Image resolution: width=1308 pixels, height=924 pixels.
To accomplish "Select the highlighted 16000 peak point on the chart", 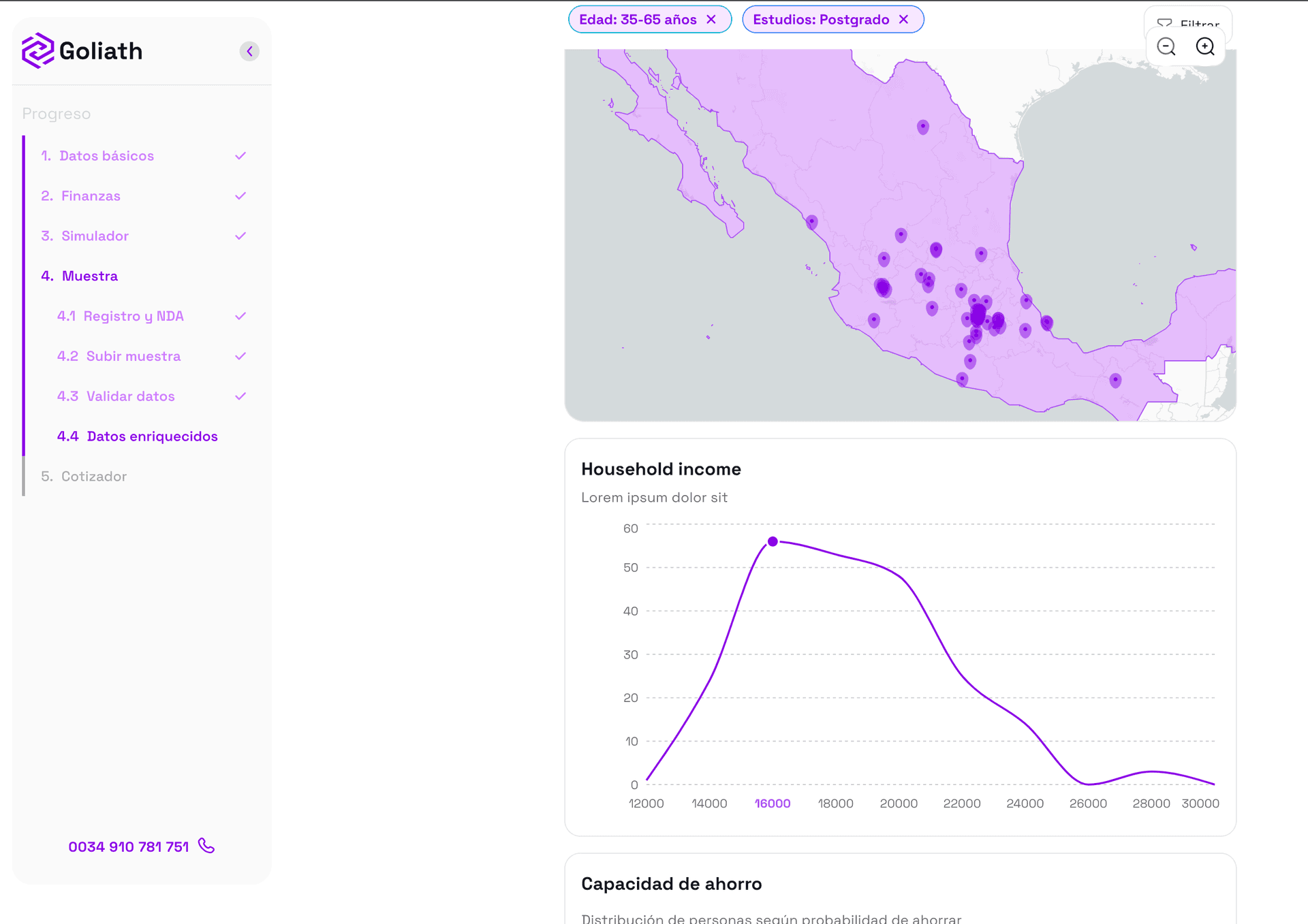I will [773, 541].
